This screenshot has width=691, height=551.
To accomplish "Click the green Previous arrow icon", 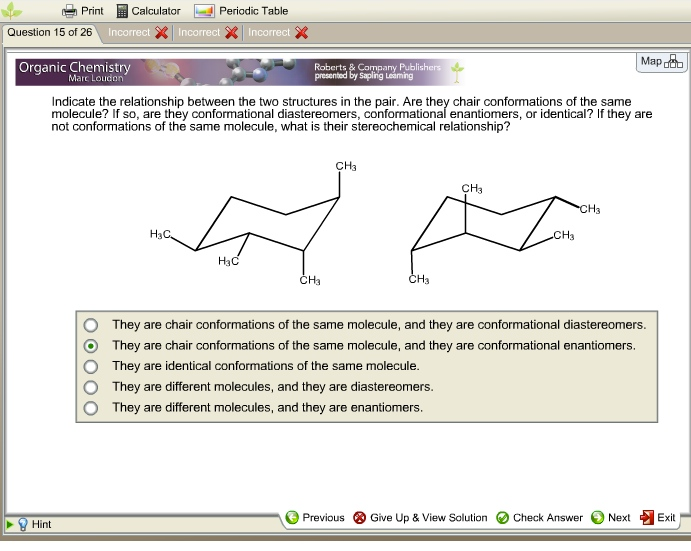I will coord(292,517).
